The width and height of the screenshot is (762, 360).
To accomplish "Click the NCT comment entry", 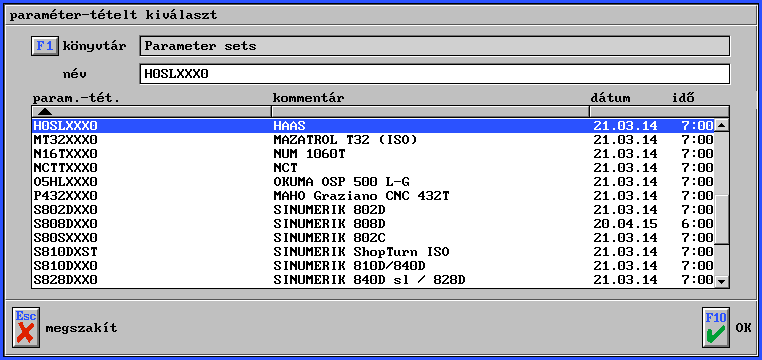I will point(285,168).
